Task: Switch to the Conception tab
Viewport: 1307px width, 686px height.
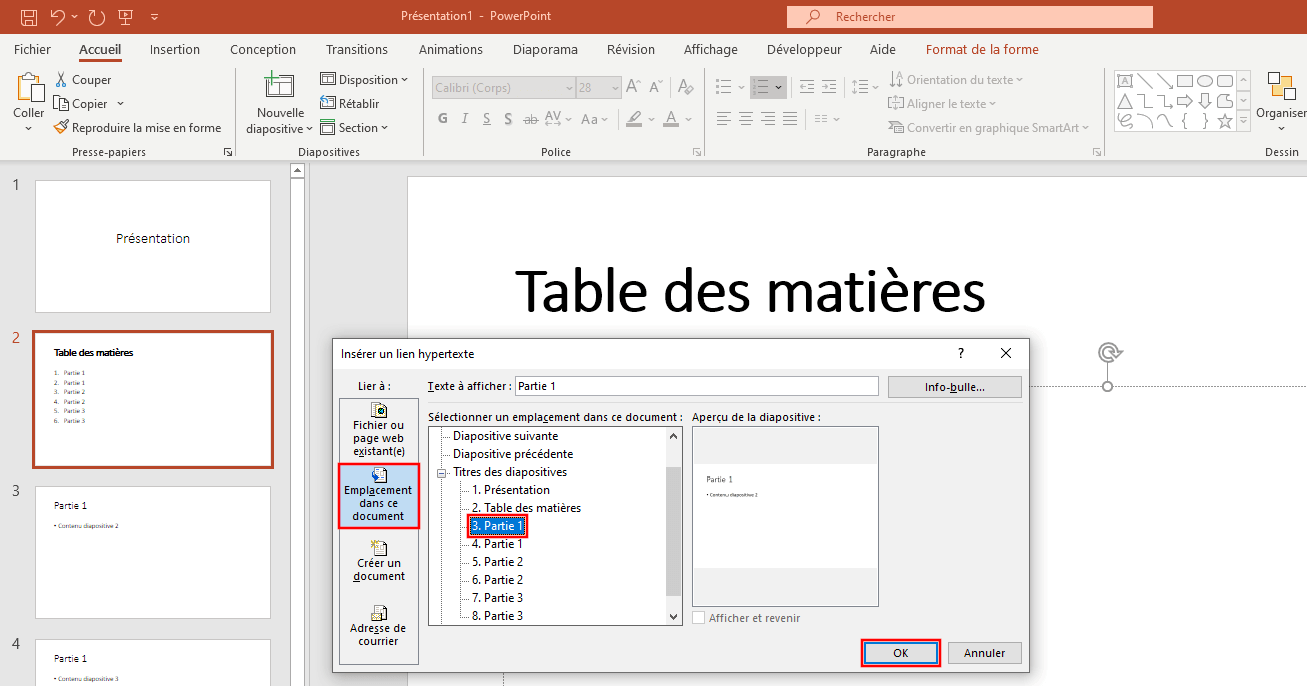Action: 263,49
